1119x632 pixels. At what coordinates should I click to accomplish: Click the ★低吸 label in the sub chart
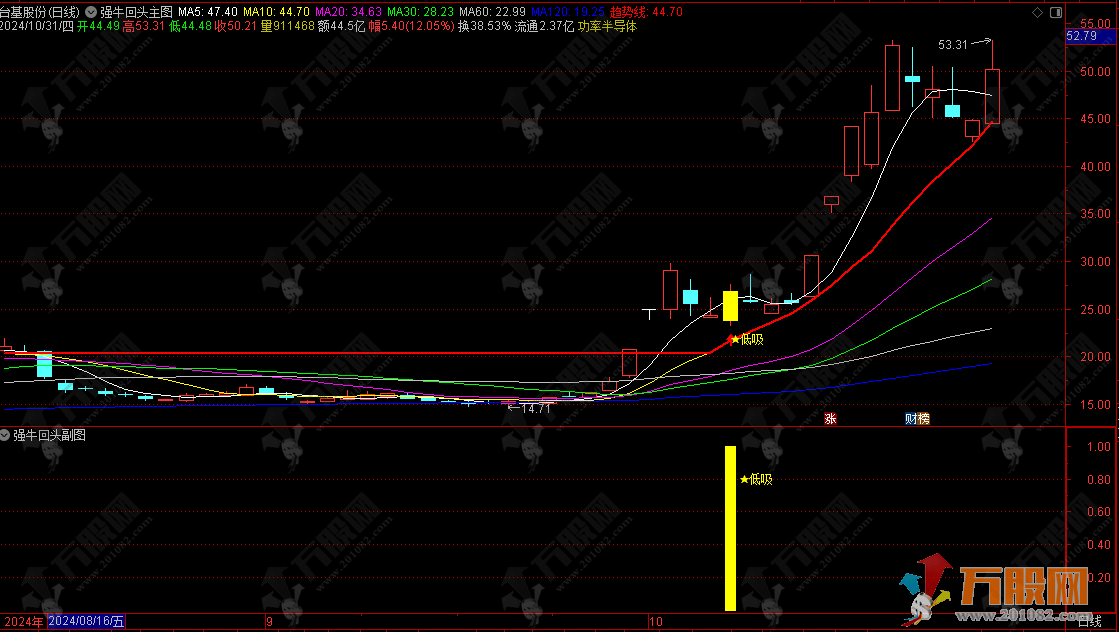click(756, 479)
